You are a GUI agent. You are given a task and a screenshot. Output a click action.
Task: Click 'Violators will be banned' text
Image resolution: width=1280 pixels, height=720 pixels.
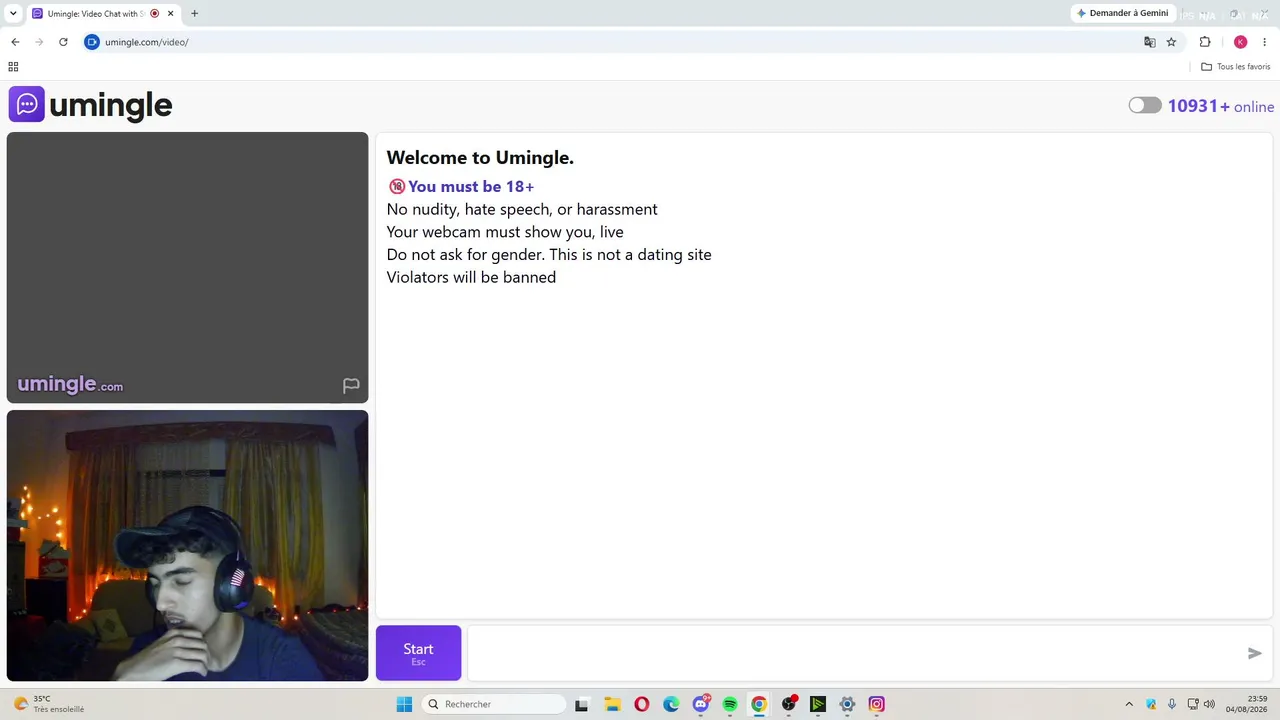pos(471,277)
